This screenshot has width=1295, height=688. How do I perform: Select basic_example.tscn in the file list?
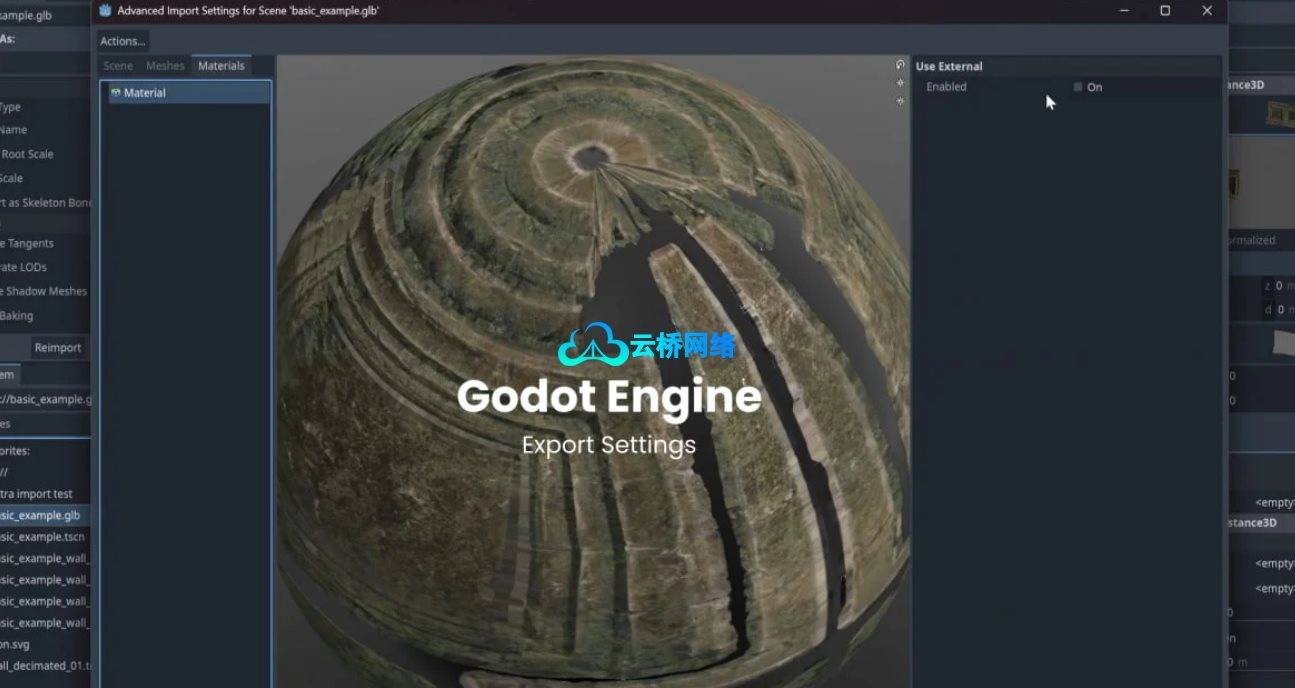click(45, 537)
